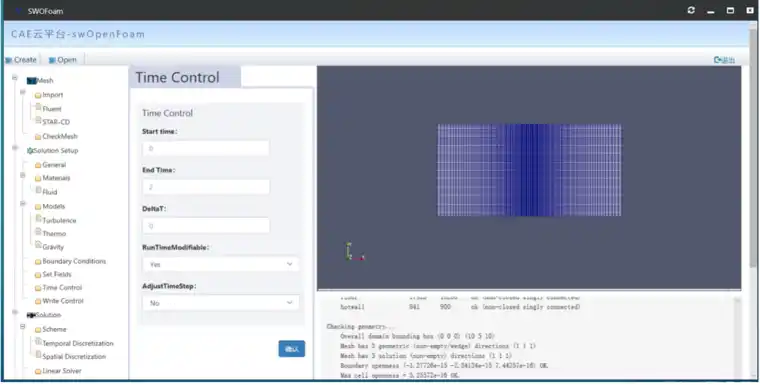Click the blue confirm button
This screenshot has width=760, height=385.
[x=292, y=349]
